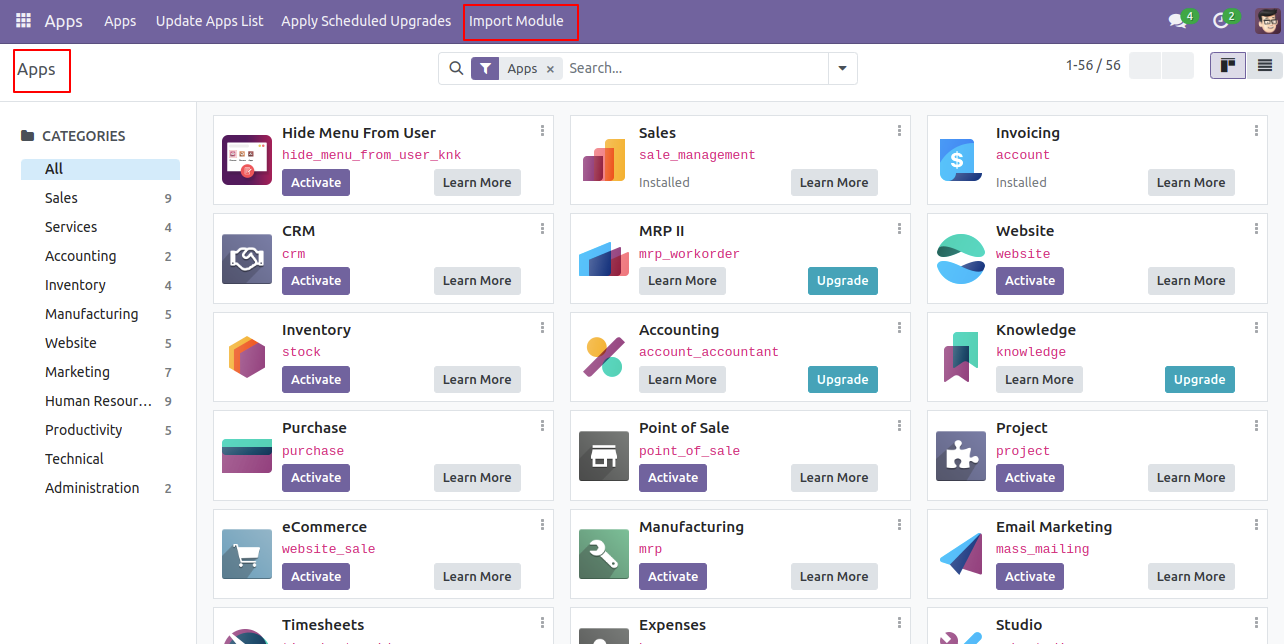Image resolution: width=1284 pixels, height=644 pixels.
Task: Click the Email Marketing paper plane icon
Action: [961, 554]
